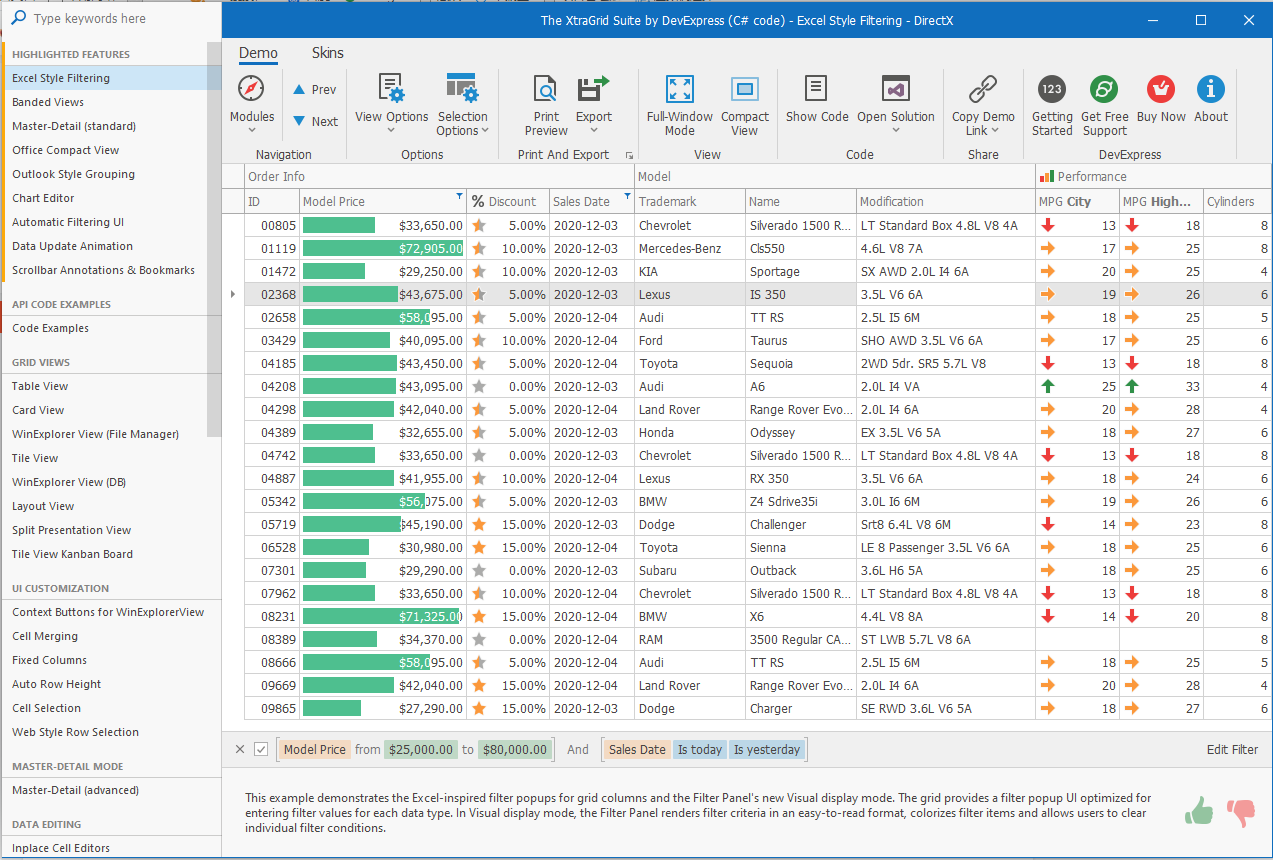Expand the Selection Options menu

[x=462, y=105]
